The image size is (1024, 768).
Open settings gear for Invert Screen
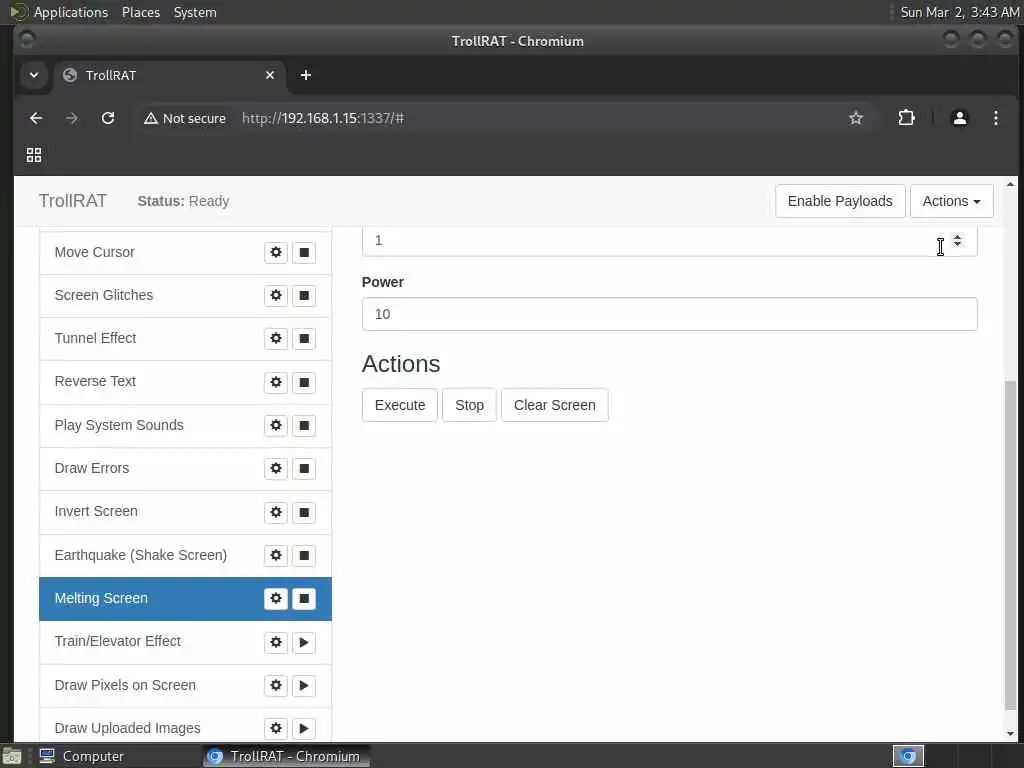point(276,512)
